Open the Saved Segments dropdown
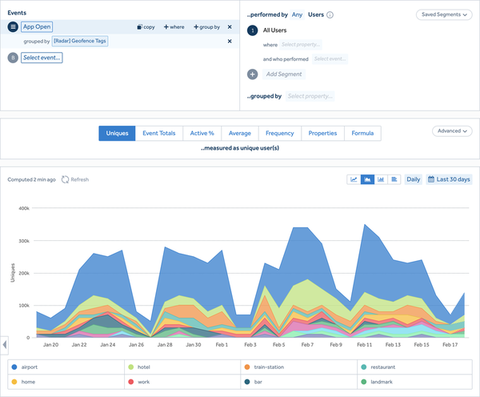 click(x=444, y=15)
